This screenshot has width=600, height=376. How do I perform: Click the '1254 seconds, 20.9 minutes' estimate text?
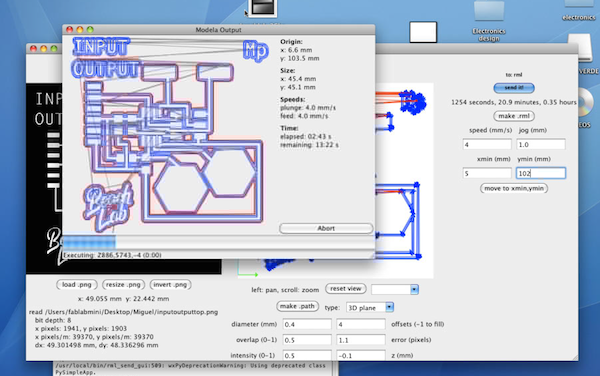click(514, 102)
